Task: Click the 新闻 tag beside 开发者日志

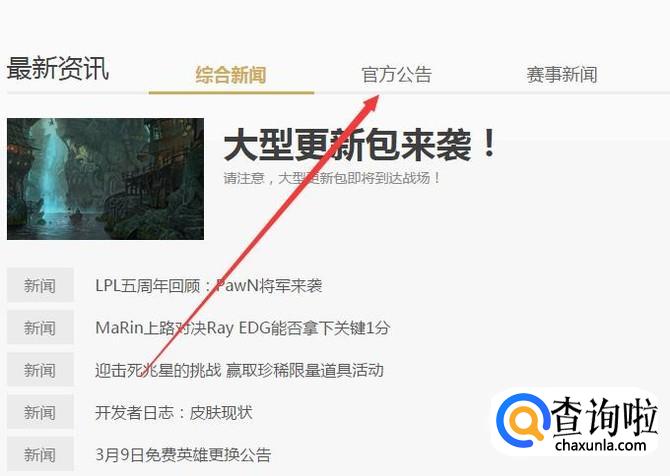Action: [x=40, y=412]
